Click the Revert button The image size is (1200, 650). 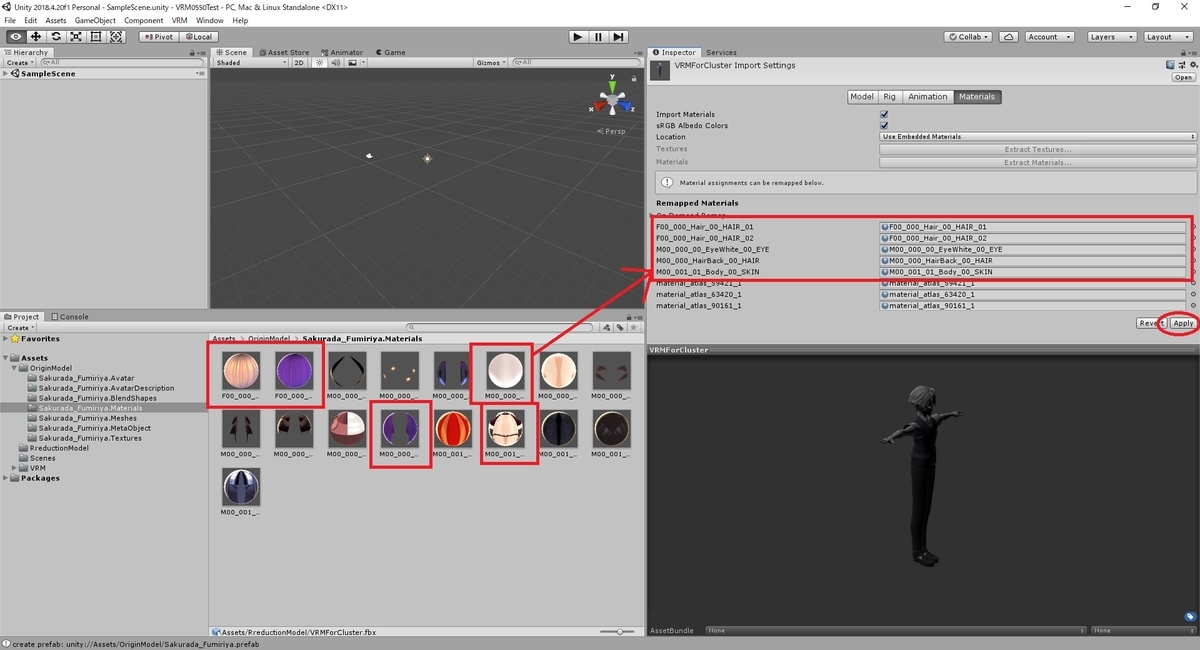(x=1152, y=323)
